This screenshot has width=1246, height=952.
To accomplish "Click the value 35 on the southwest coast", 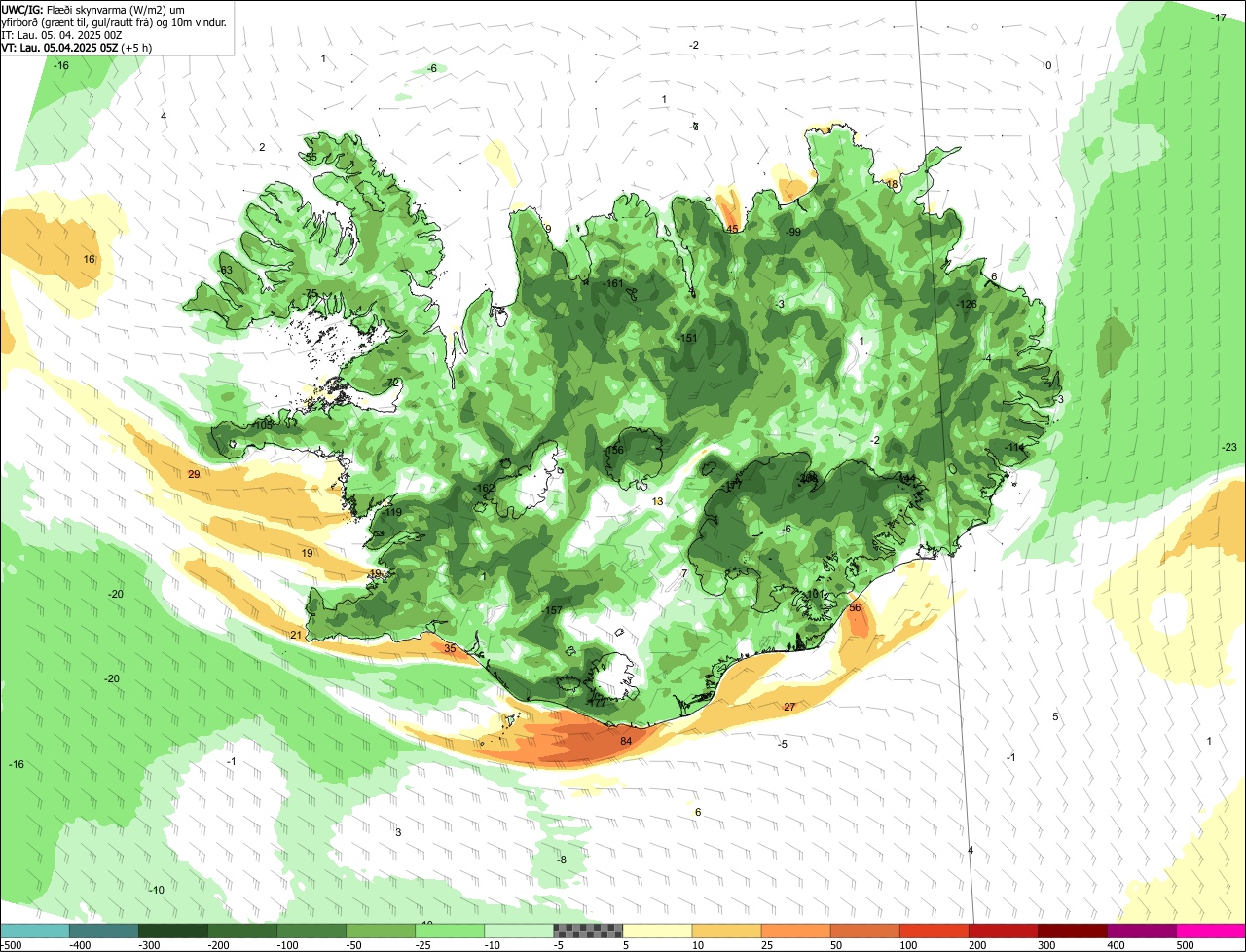I will [x=450, y=648].
